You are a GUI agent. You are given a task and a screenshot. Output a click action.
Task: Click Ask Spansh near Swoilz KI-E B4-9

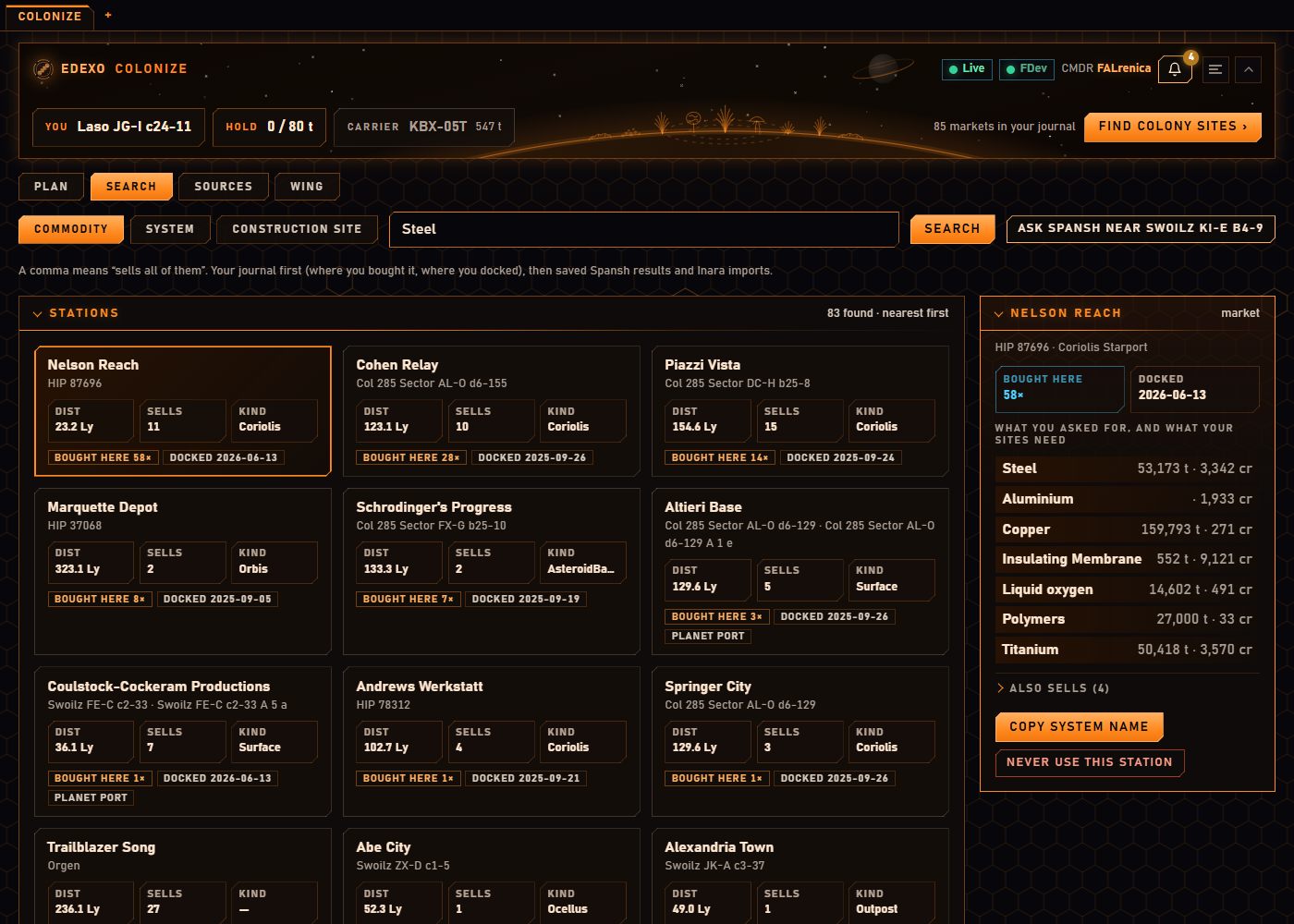click(1141, 228)
